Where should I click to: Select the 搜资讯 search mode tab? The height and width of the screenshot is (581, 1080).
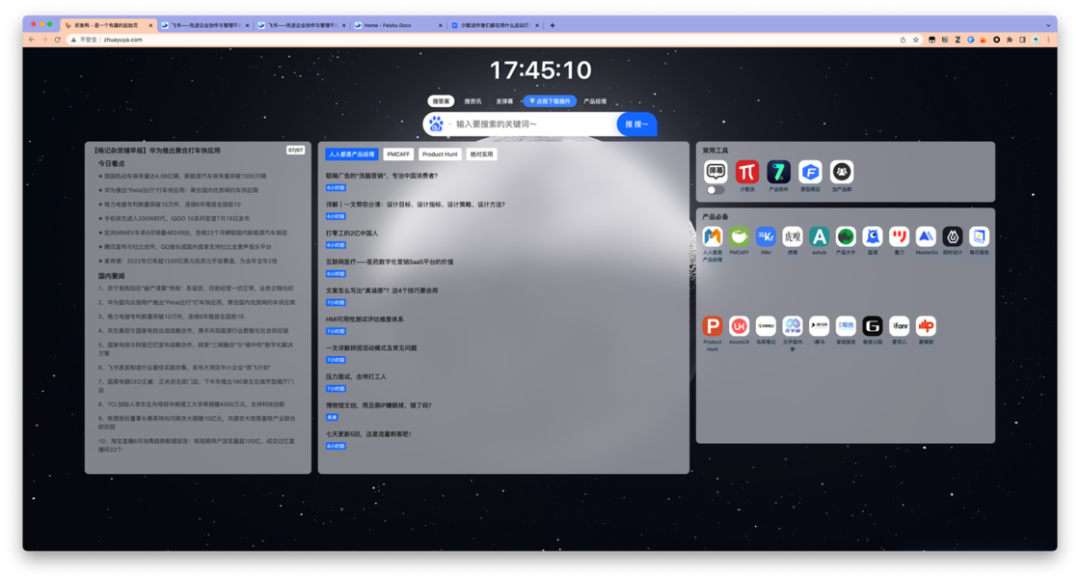472,101
